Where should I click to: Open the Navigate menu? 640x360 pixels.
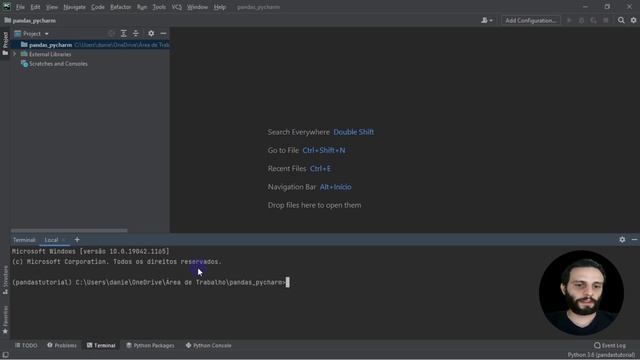click(x=74, y=7)
